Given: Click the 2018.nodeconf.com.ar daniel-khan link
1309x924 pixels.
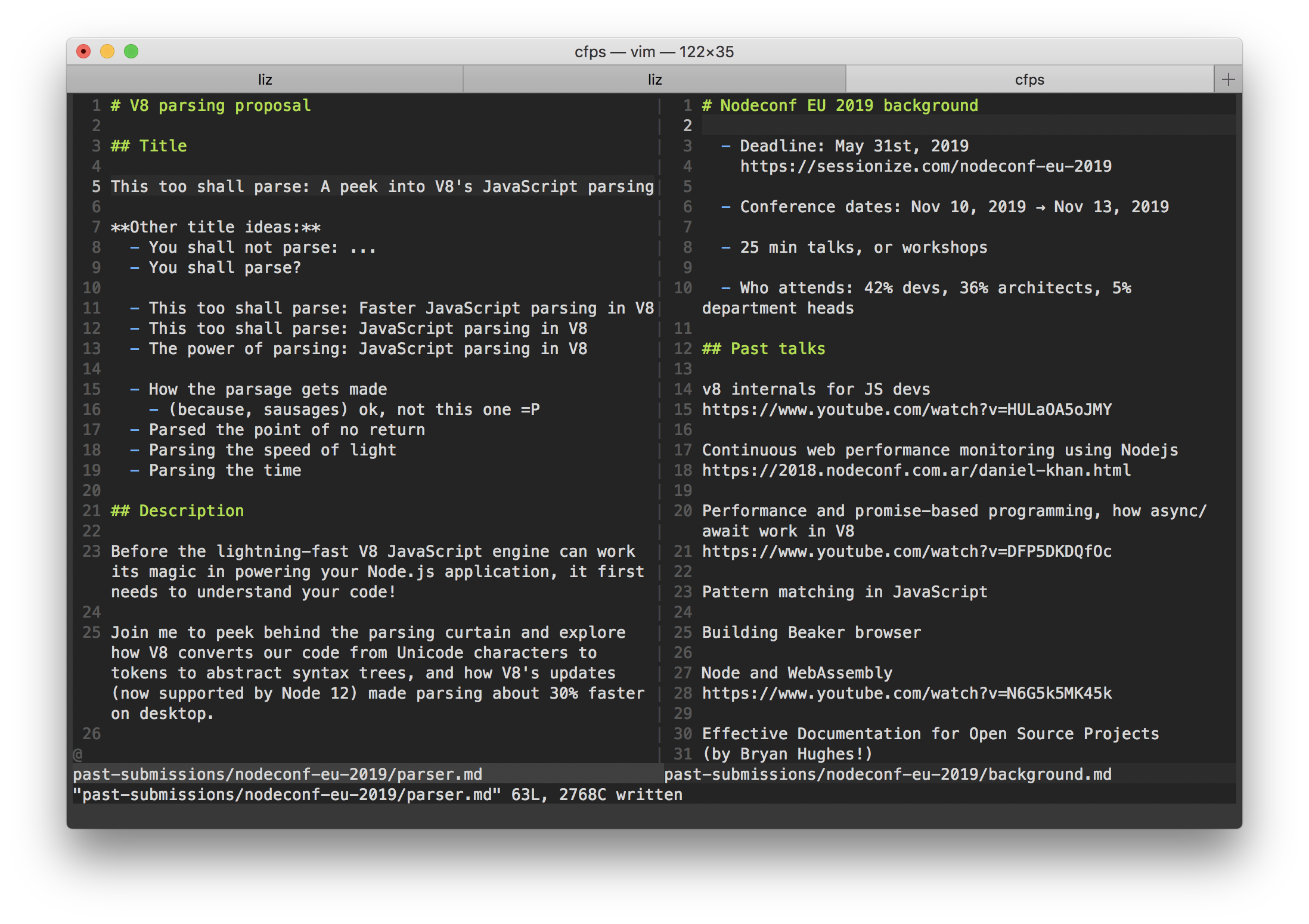Looking at the screenshot, I should pos(916,470).
